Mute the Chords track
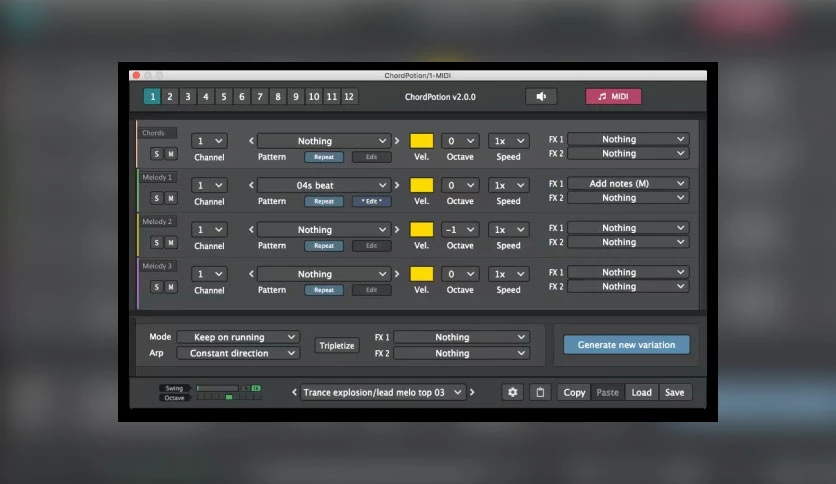836x484 pixels. click(171, 154)
